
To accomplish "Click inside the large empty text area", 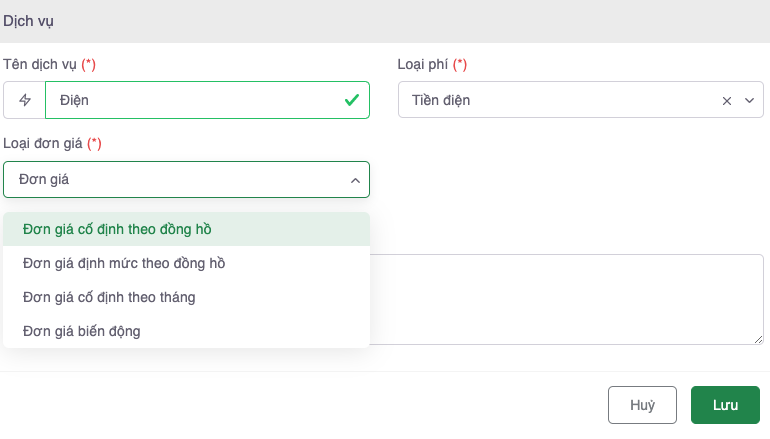I will tap(565, 298).
